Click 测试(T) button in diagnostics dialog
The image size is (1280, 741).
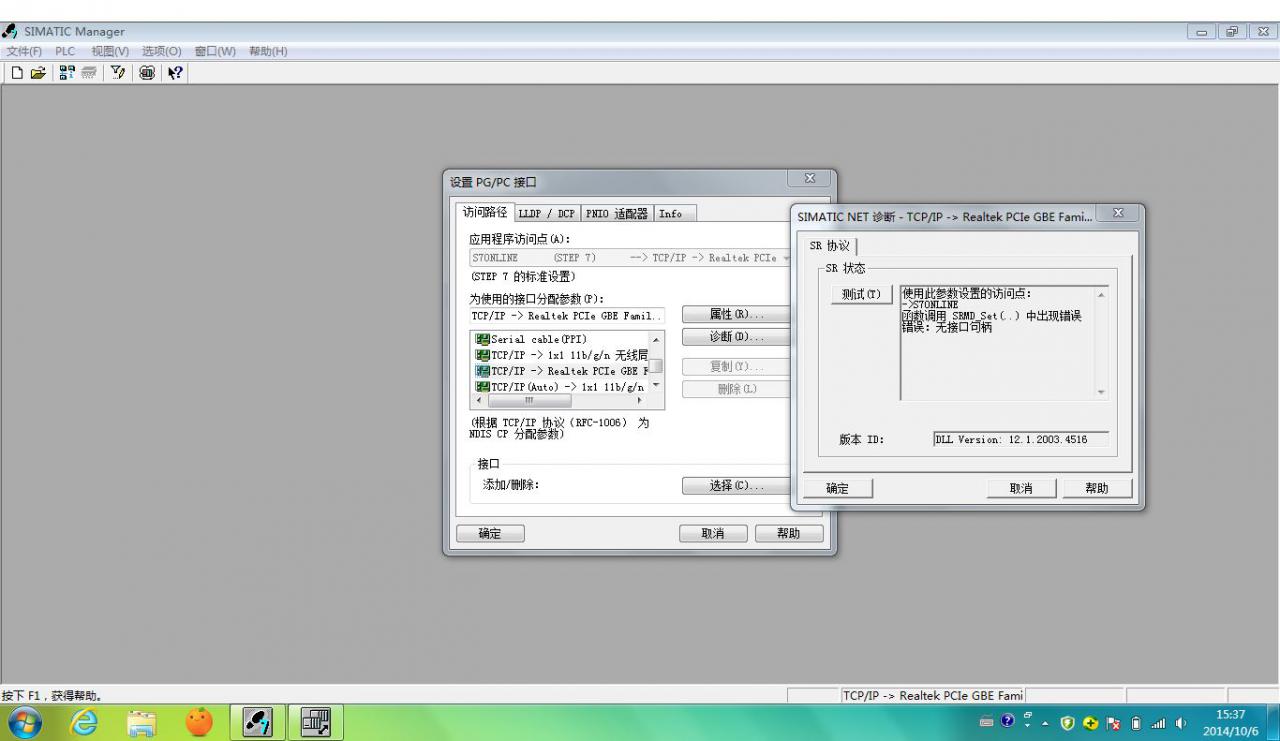pyautogui.click(x=862, y=294)
